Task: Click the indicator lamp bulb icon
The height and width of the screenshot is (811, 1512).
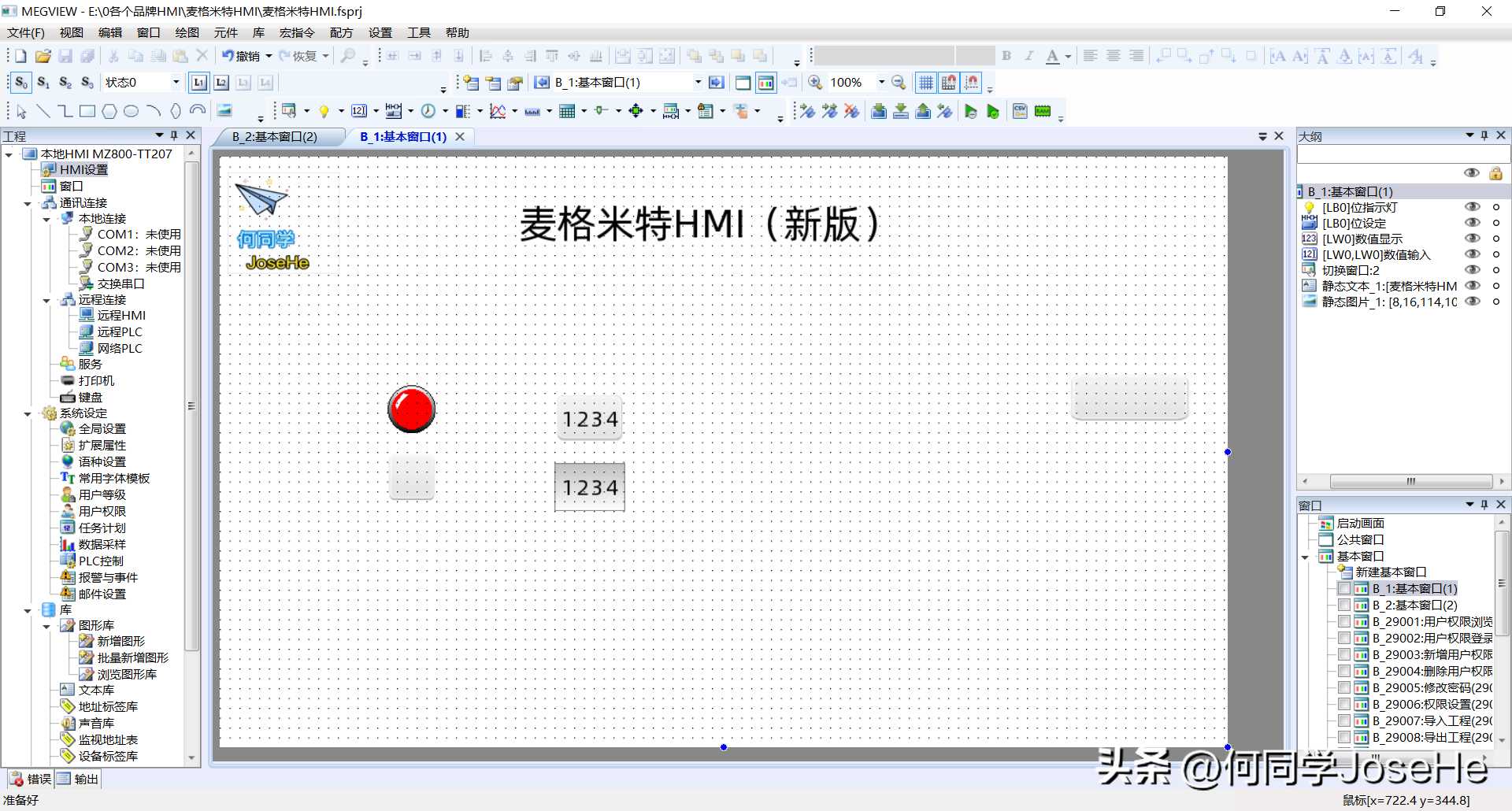Action: (x=324, y=111)
